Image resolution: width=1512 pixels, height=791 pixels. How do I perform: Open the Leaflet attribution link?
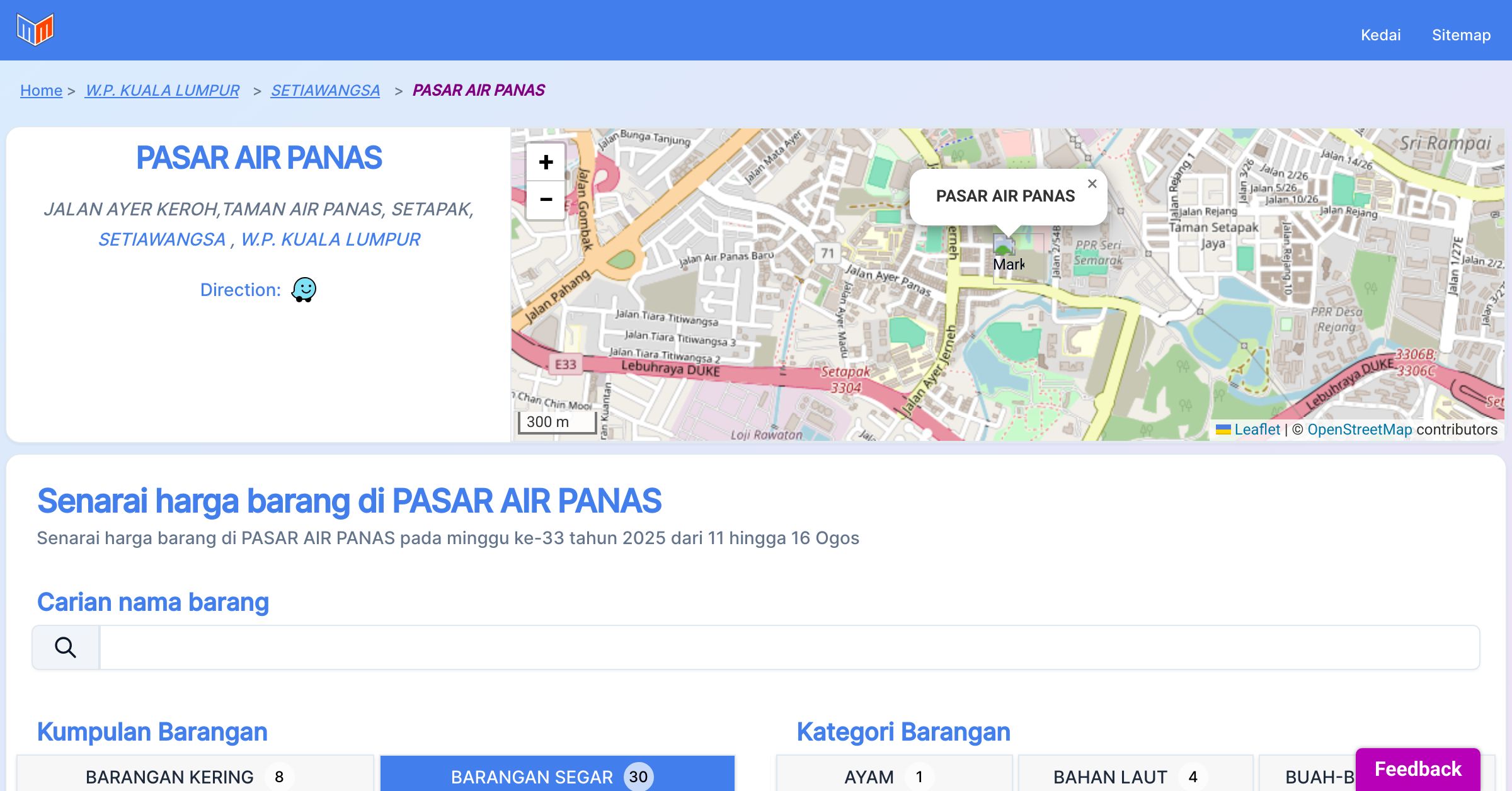[x=1257, y=430]
